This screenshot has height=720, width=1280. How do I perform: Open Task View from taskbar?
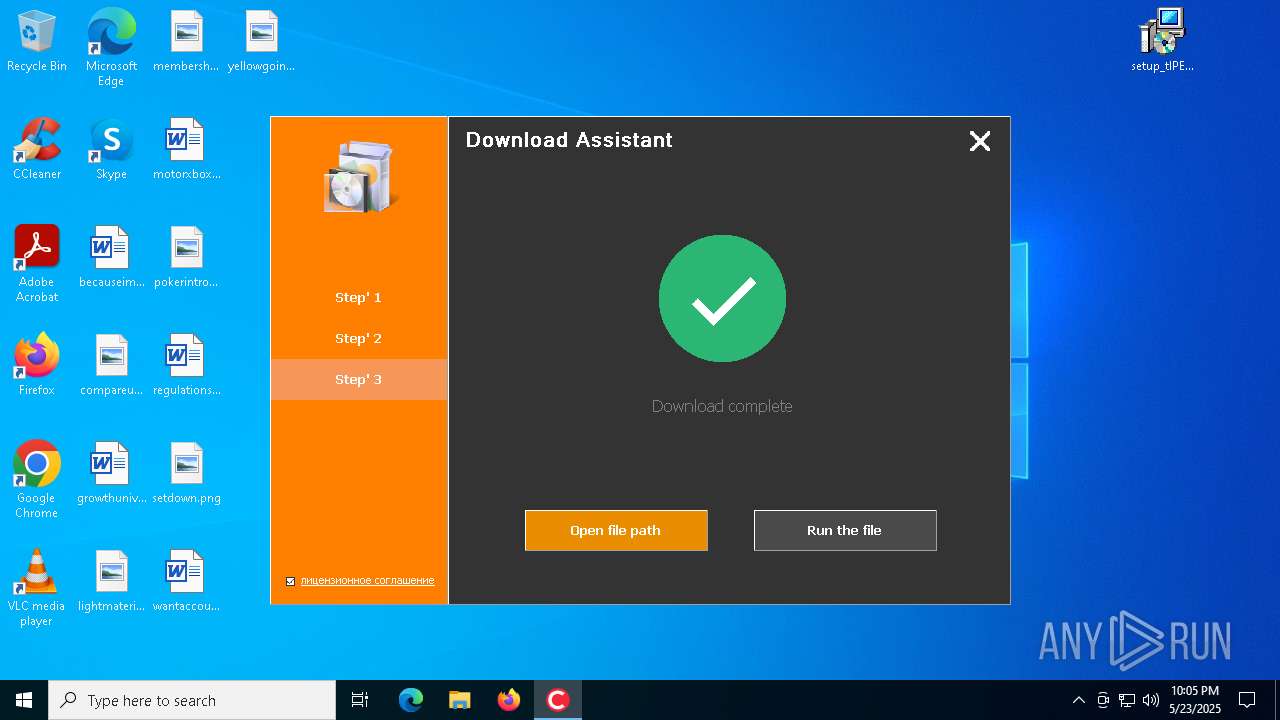tap(360, 700)
